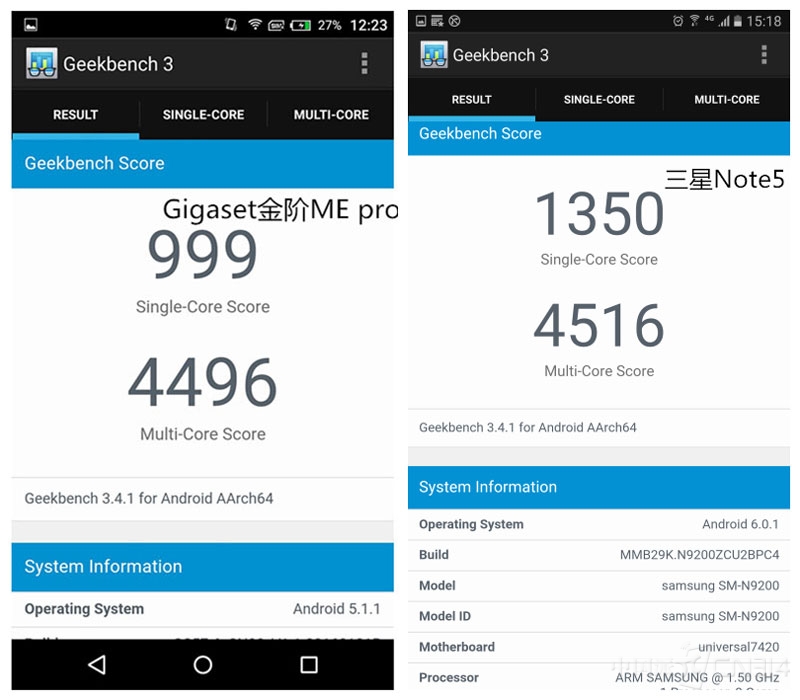Image resolution: width=800 pixels, height=700 pixels.
Task: Tap screenshot notification icon on left status bar
Action: tap(31, 24)
